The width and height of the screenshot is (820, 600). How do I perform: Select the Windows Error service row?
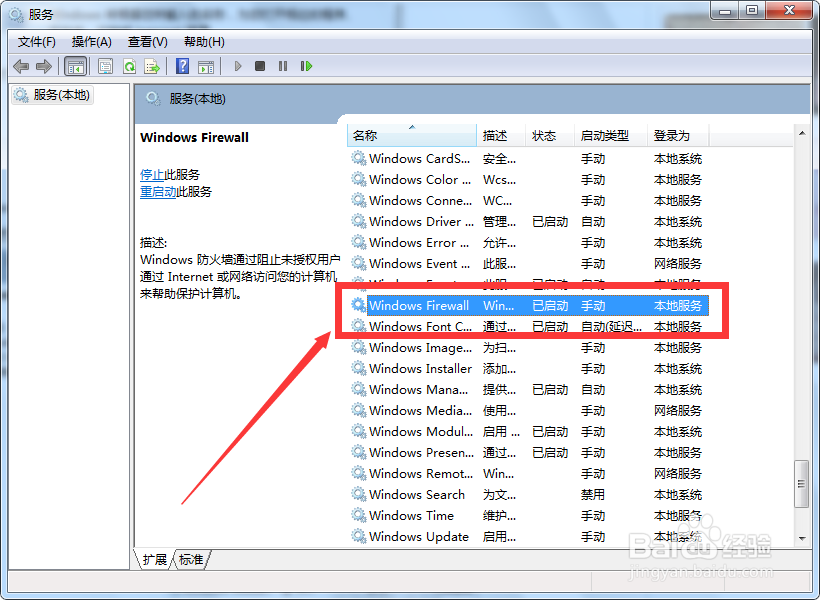[x=528, y=243]
